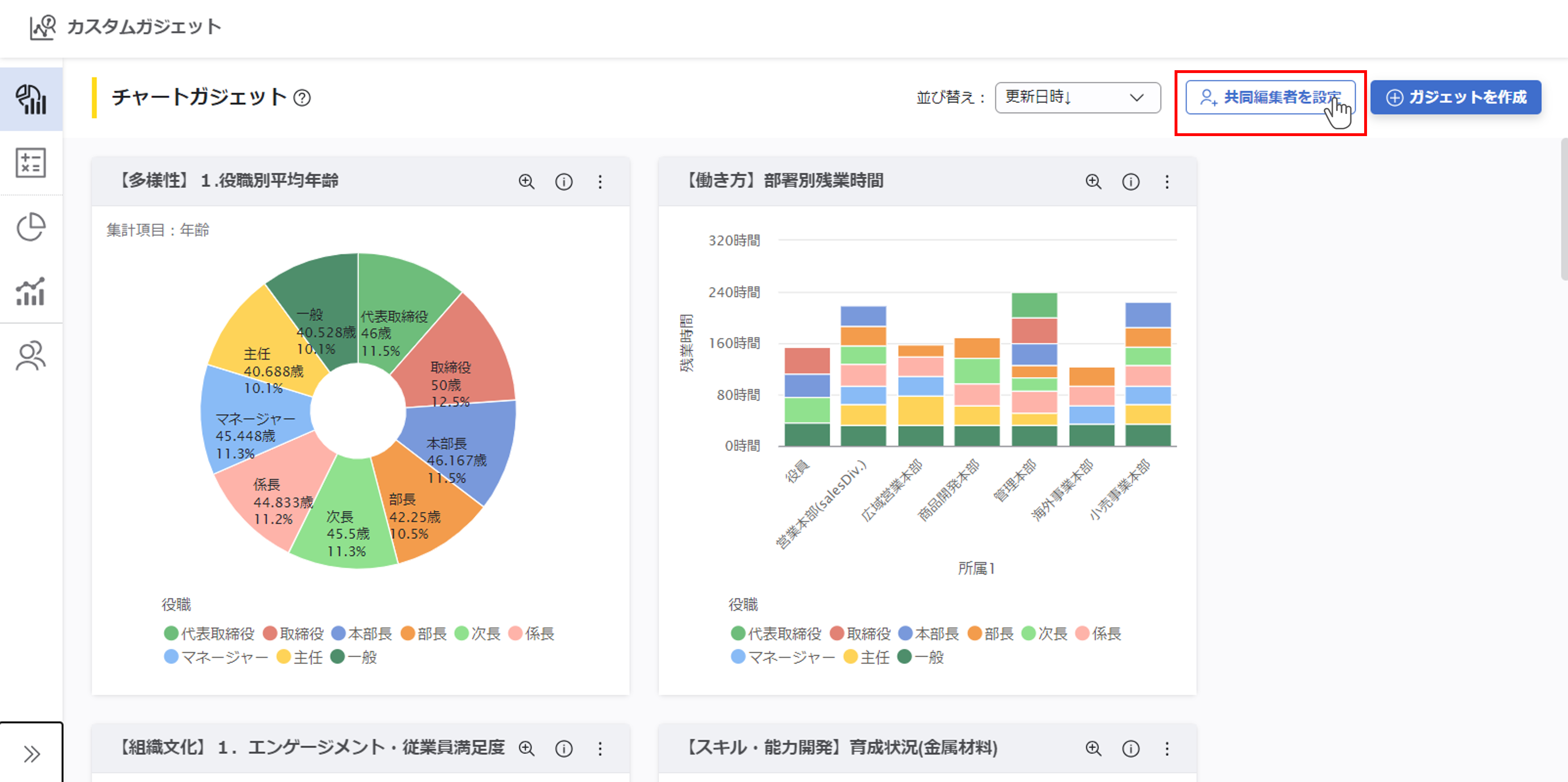Click help icon beside チャートガジェット title
Screen dimensions: 1568x782
[302, 97]
